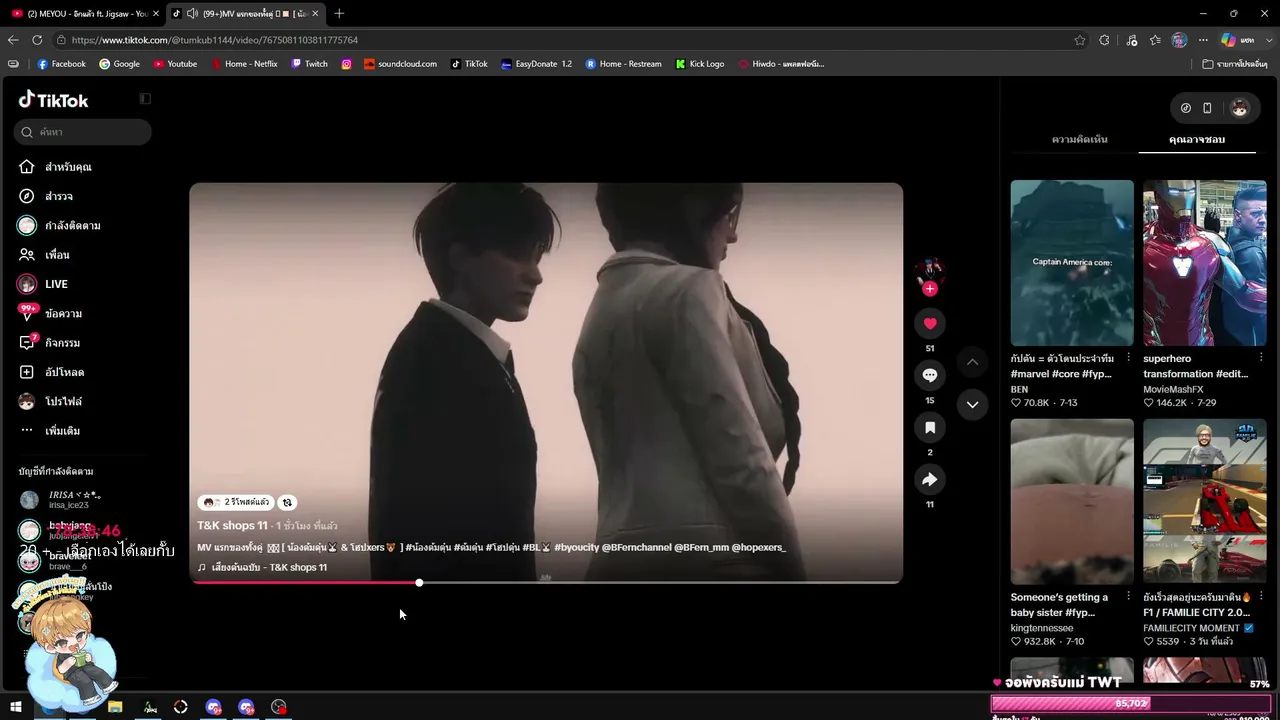Open the TikTok home logo

click(x=54, y=100)
